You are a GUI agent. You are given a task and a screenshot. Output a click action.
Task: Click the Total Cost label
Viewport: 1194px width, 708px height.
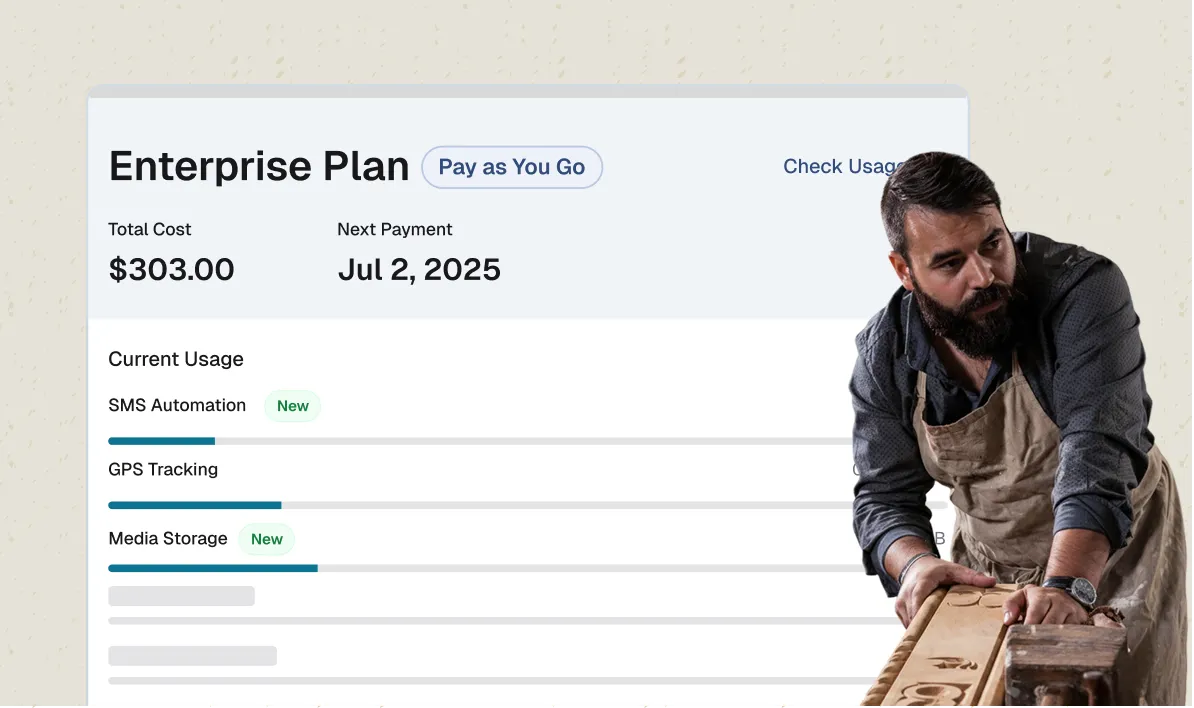point(150,229)
